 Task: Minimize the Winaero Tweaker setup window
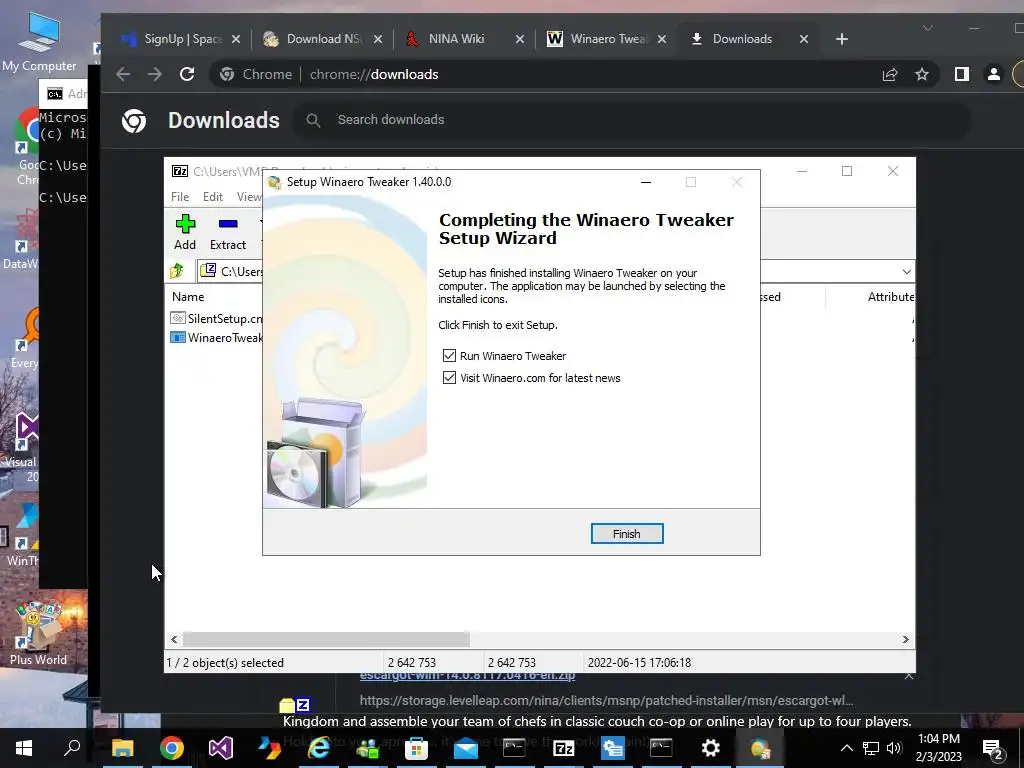pyautogui.click(x=646, y=182)
